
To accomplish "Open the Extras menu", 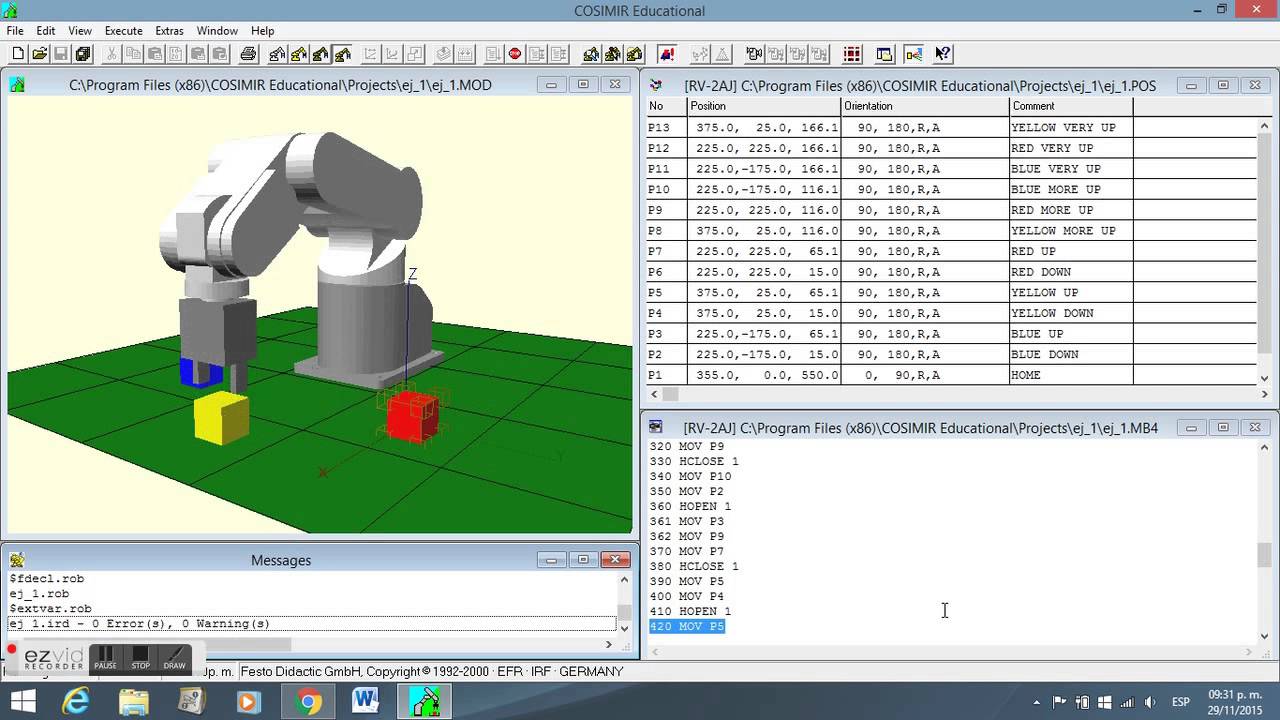I will pyautogui.click(x=169, y=31).
